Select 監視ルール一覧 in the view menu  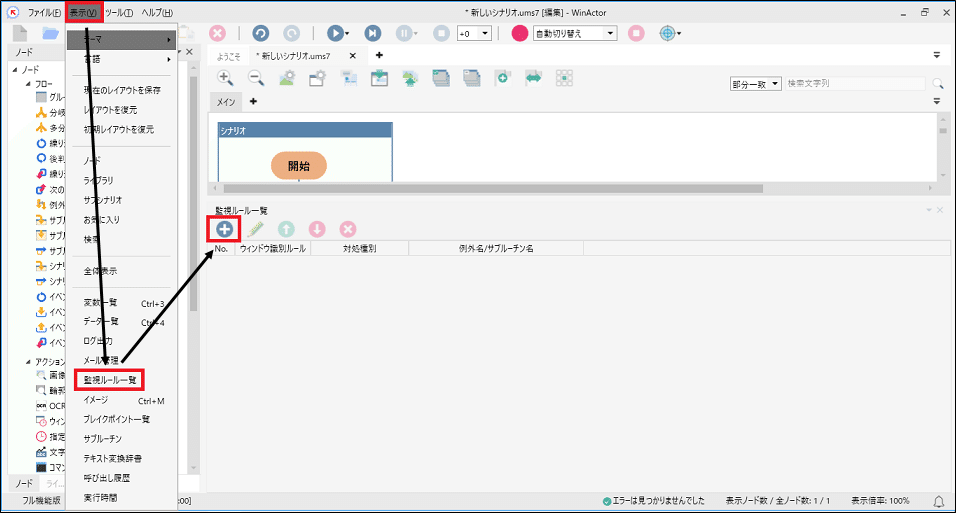[x=110, y=380]
